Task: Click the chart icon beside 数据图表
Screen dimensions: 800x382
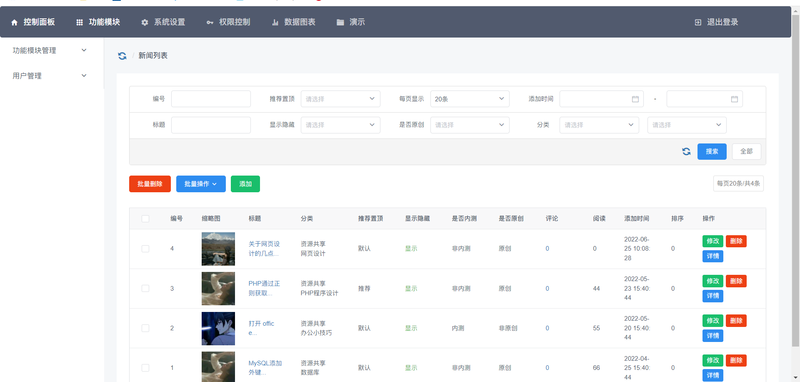Action: (x=275, y=22)
